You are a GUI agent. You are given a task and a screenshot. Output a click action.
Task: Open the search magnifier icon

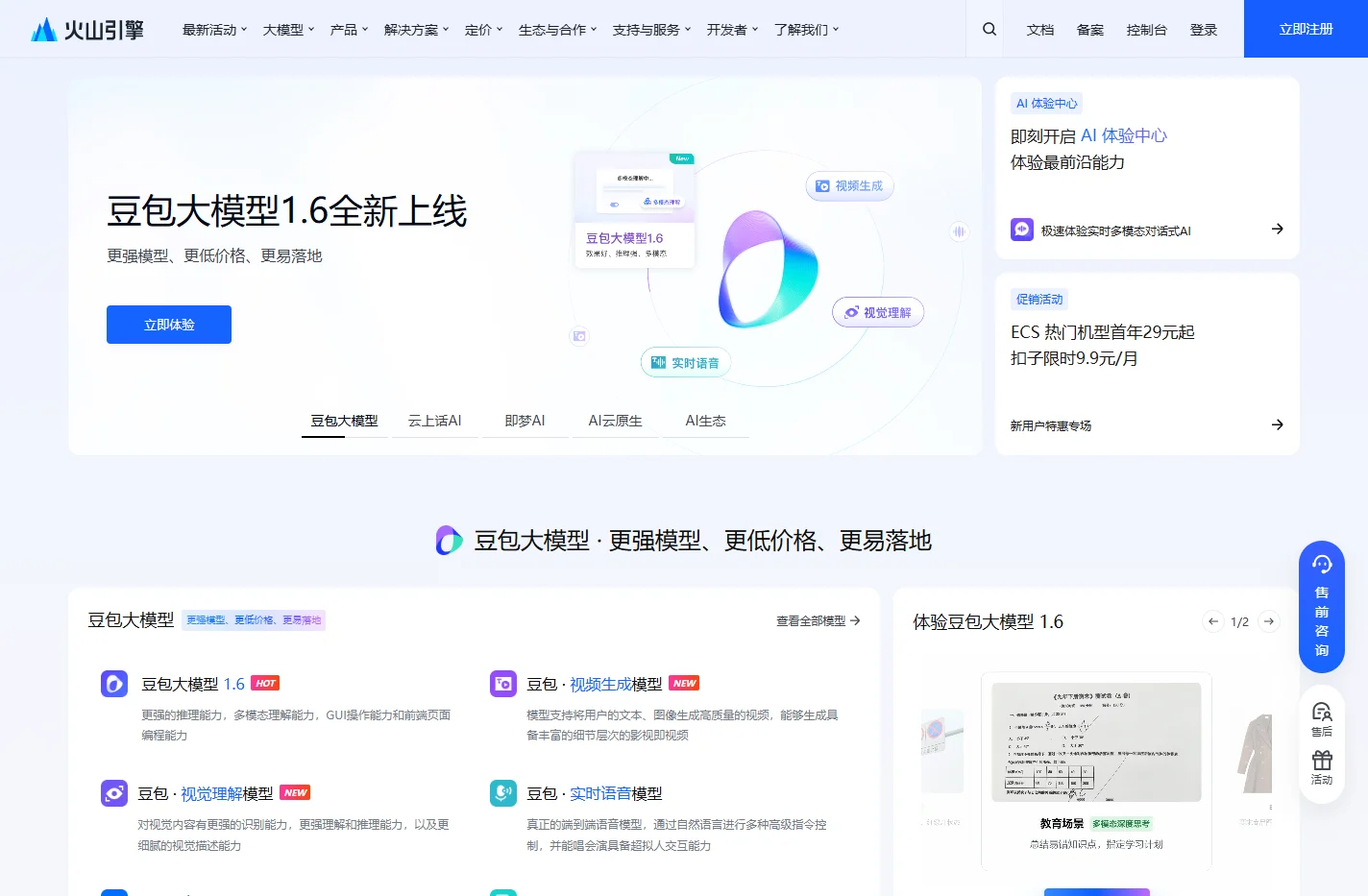[x=989, y=29]
